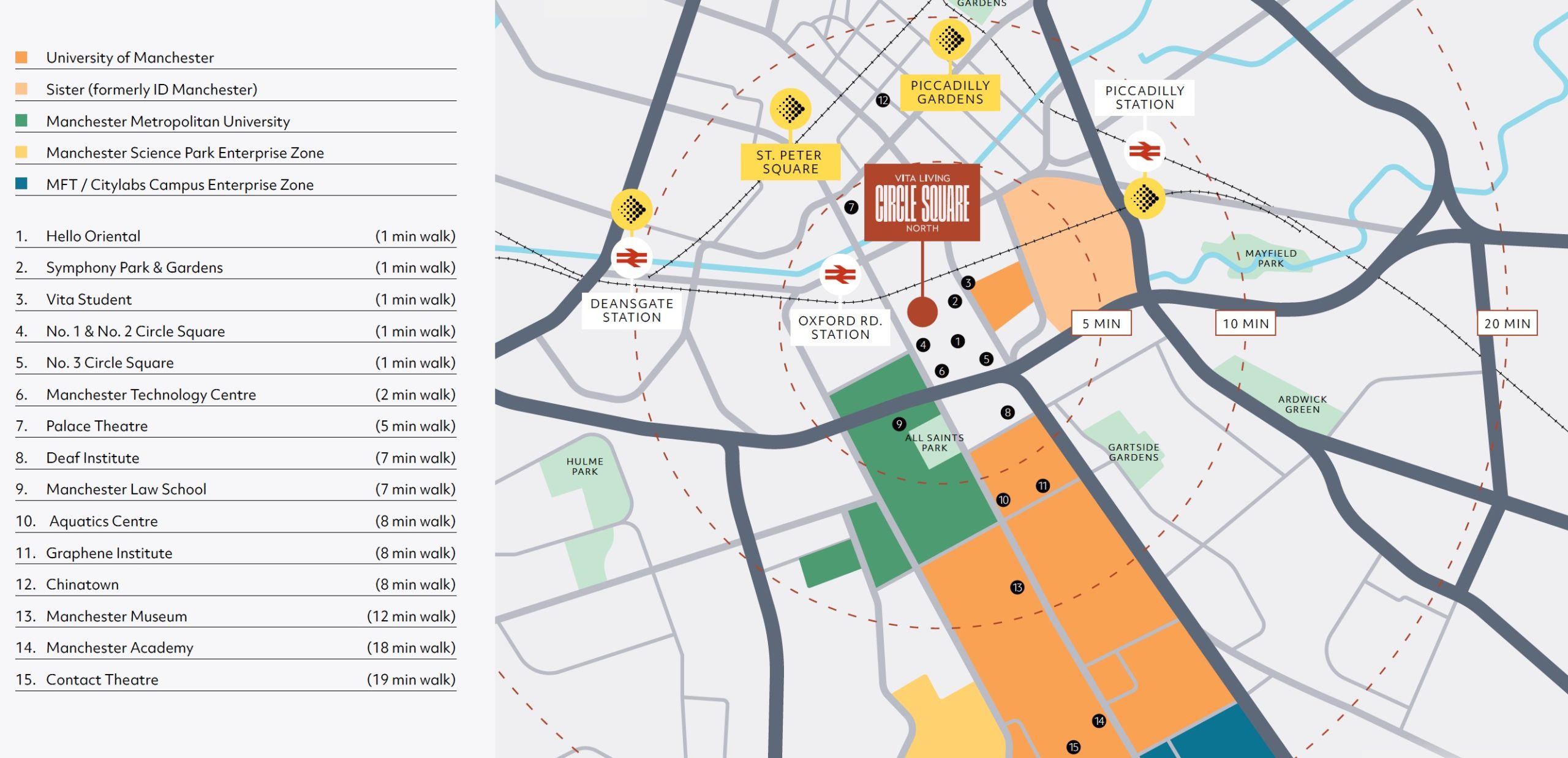The height and width of the screenshot is (758, 1568).
Task: Click map marker number 12
Action: pos(883,100)
